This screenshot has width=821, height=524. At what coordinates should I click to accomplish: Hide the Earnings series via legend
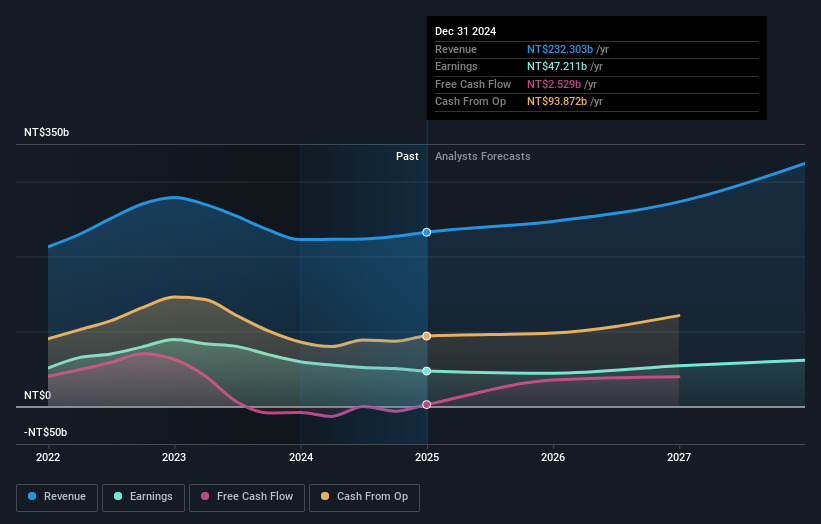[143, 496]
